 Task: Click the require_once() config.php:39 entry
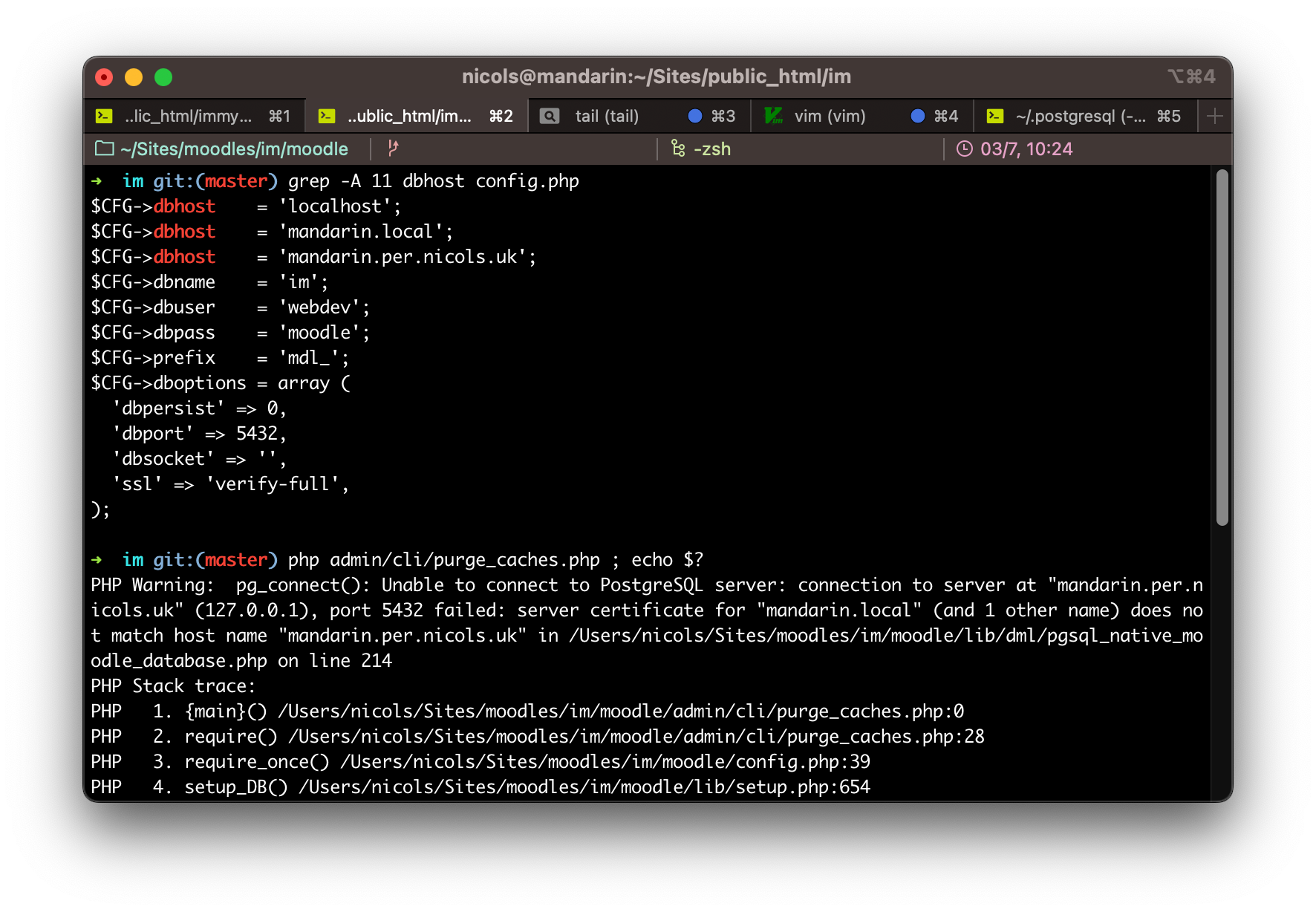481,762
